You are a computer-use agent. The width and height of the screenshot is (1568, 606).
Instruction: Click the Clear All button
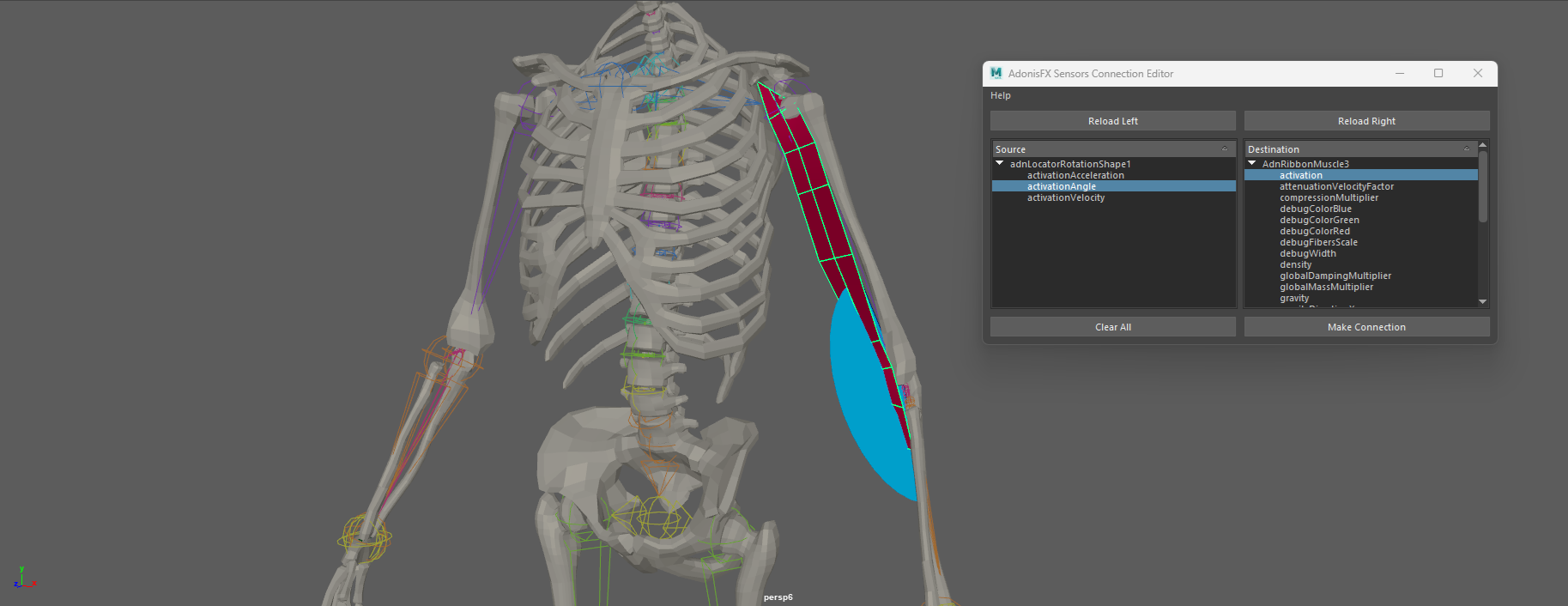[x=1112, y=327]
